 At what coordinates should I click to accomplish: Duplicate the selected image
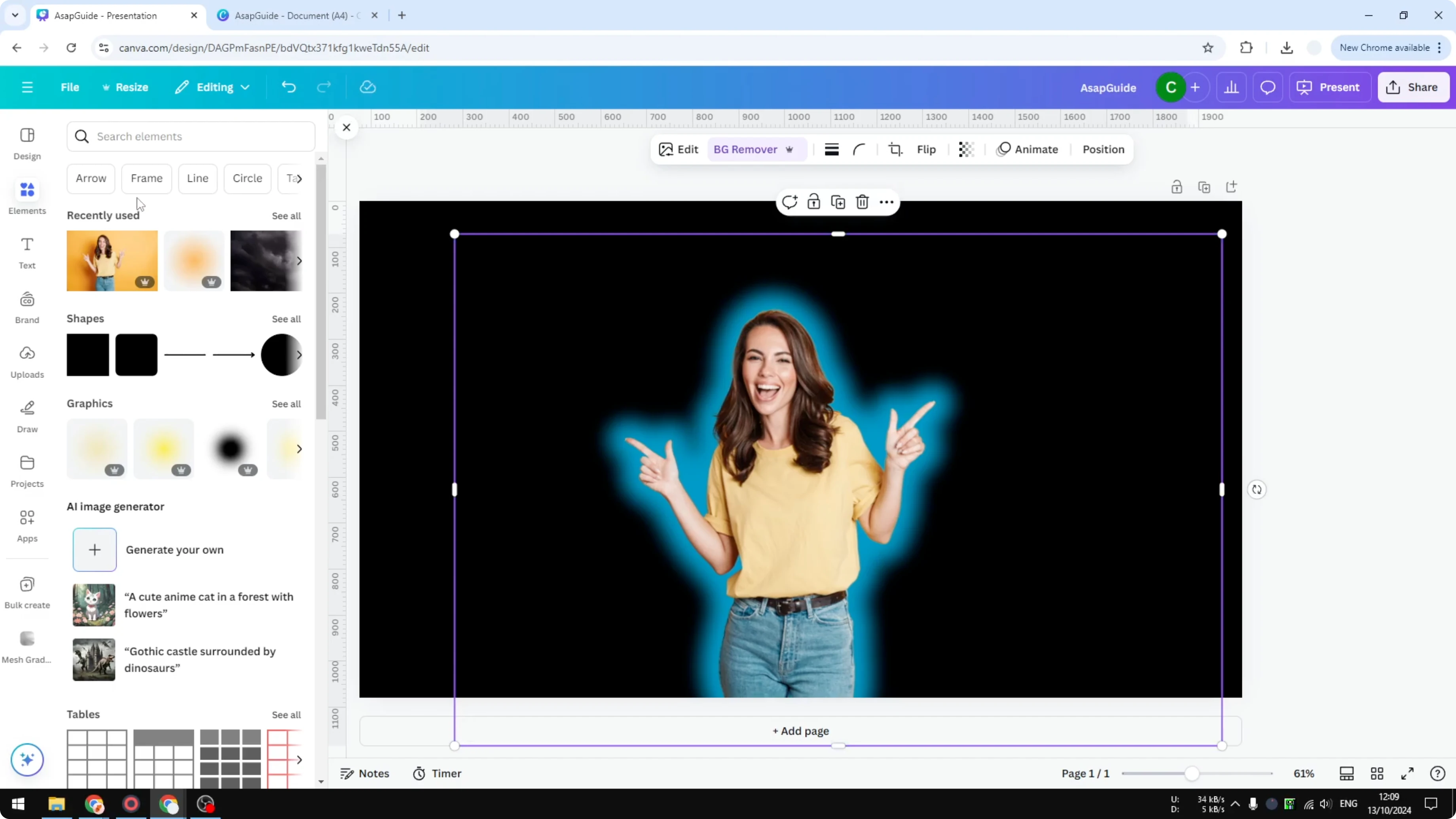point(838,202)
